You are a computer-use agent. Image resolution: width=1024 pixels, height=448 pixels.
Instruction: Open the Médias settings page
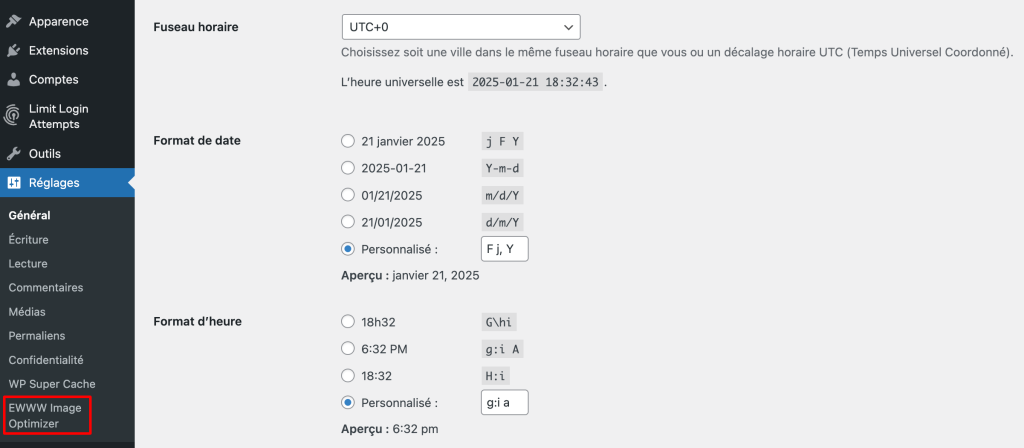tap(27, 312)
